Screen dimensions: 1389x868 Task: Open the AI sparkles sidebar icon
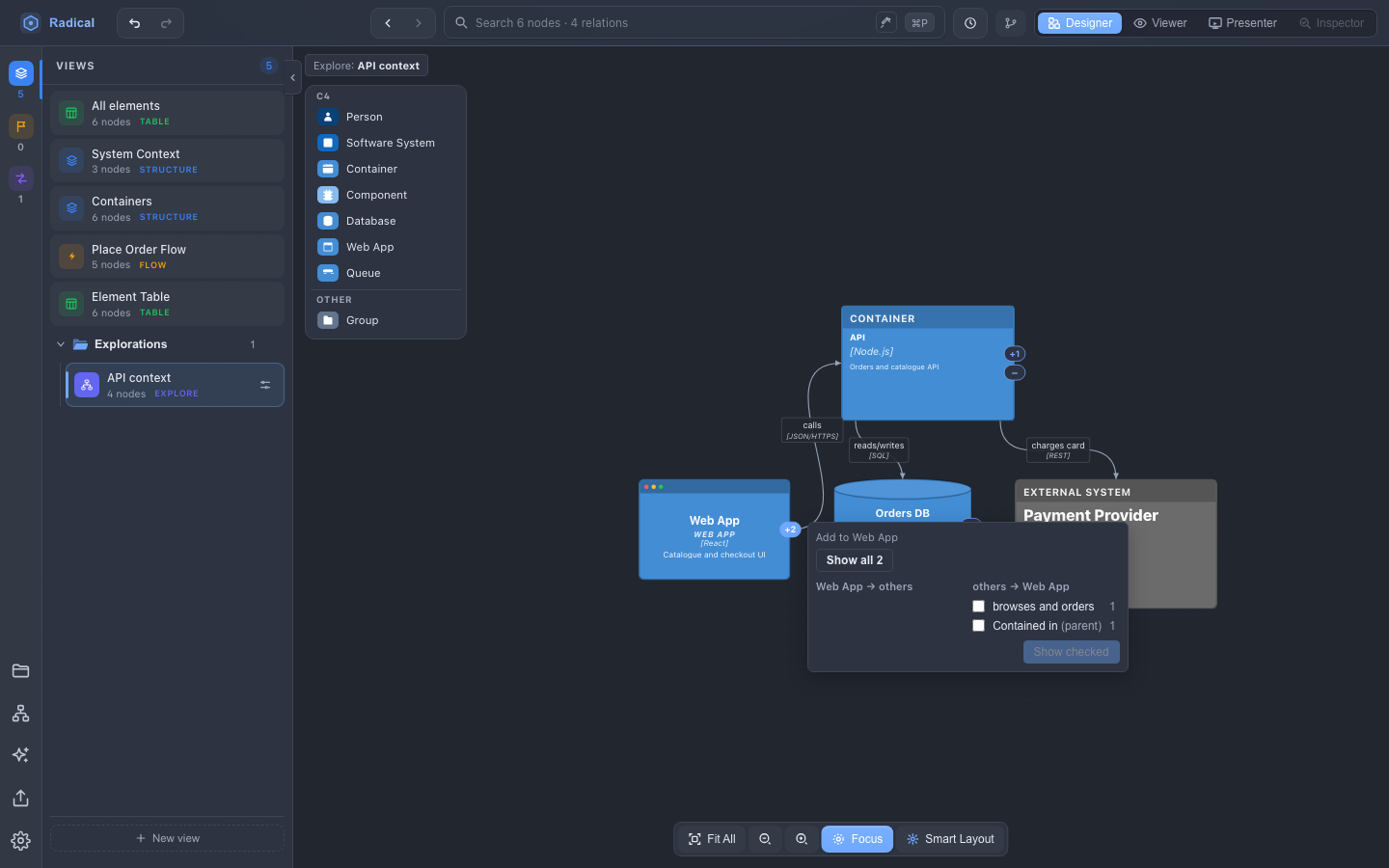20,755
